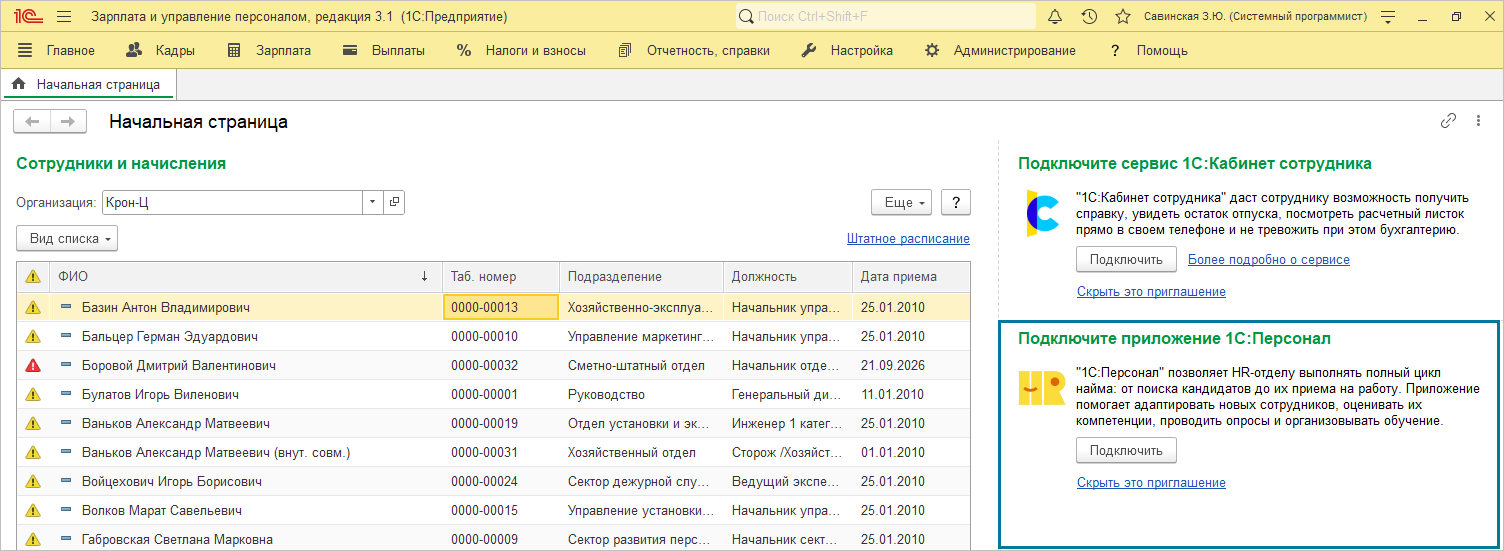
Task: Open three-dot more options menu
Action: coord(1478,121)
